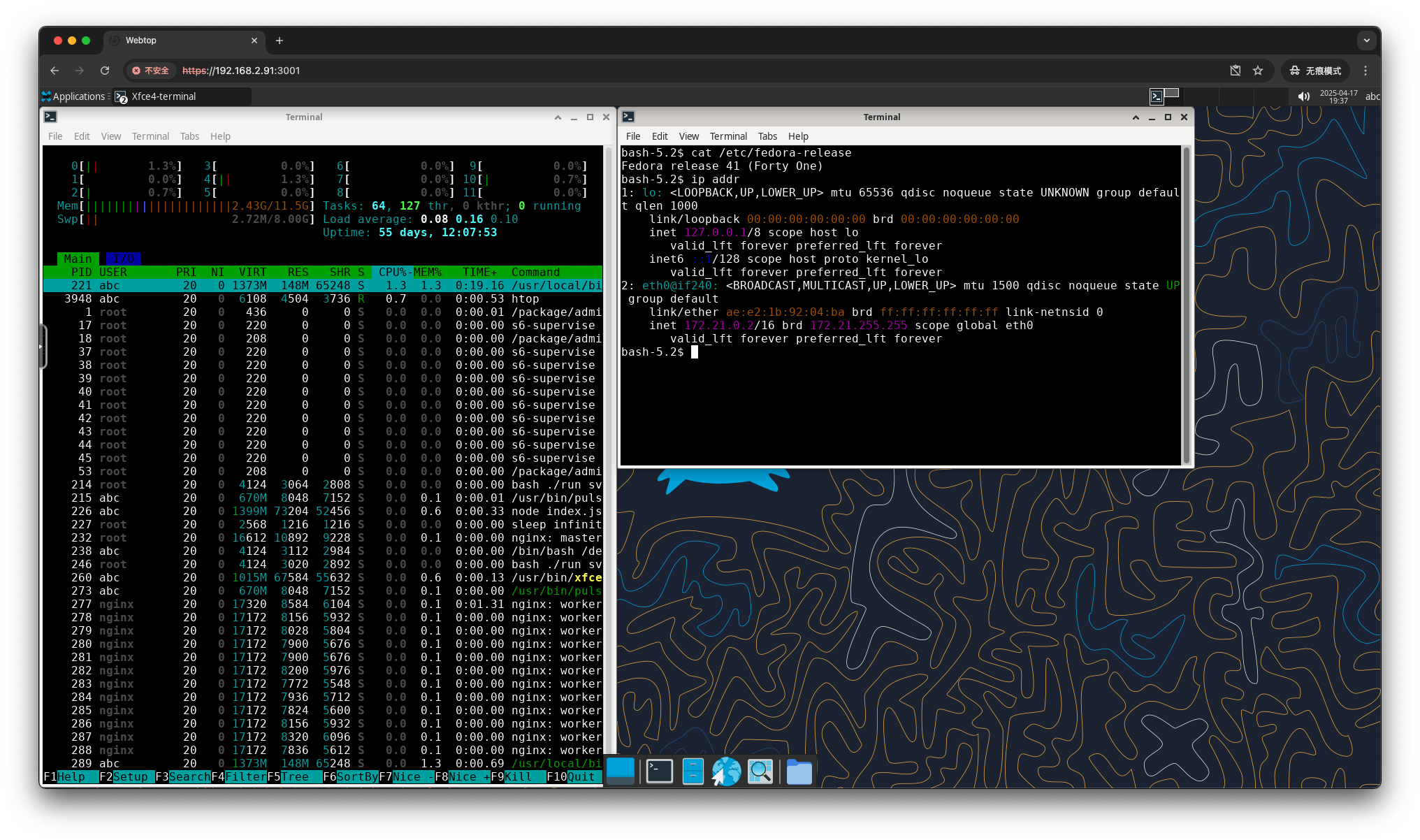Sort htop by the PID column header
Image resolution: width=1420 pixels, height=840 pixels.
click(81, 272)
